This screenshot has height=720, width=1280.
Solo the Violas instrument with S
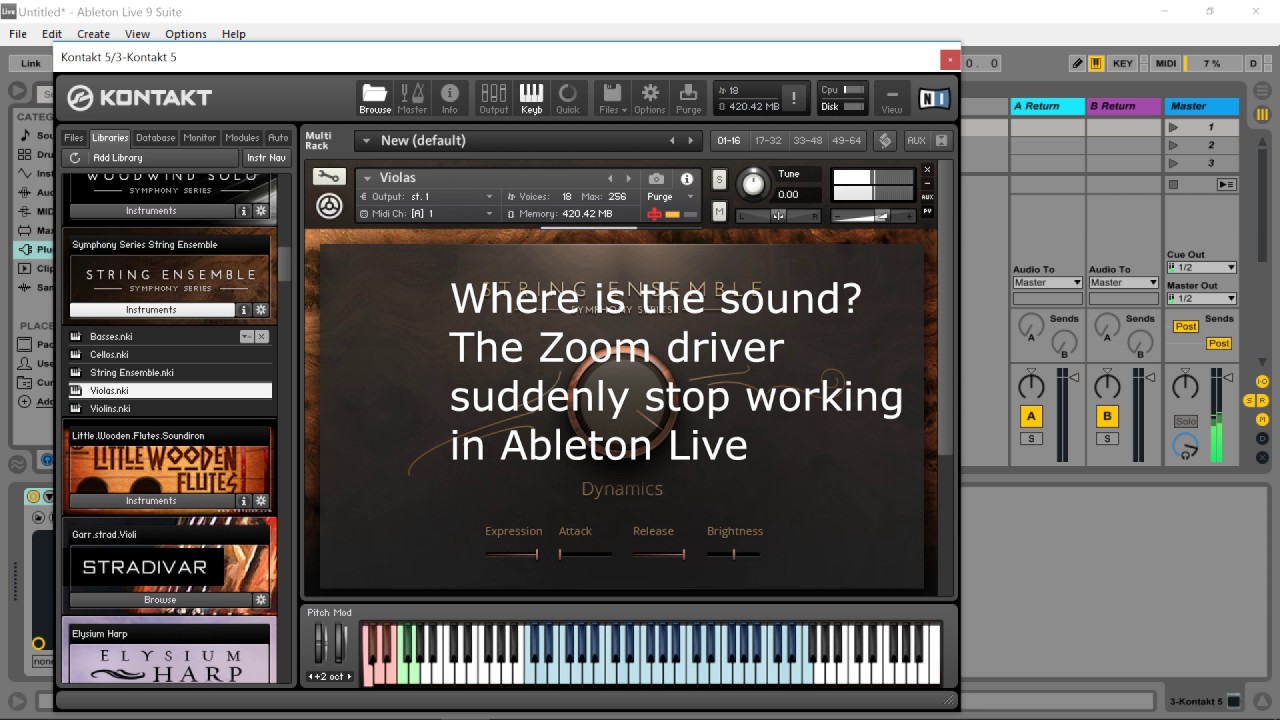click(719, 179)
